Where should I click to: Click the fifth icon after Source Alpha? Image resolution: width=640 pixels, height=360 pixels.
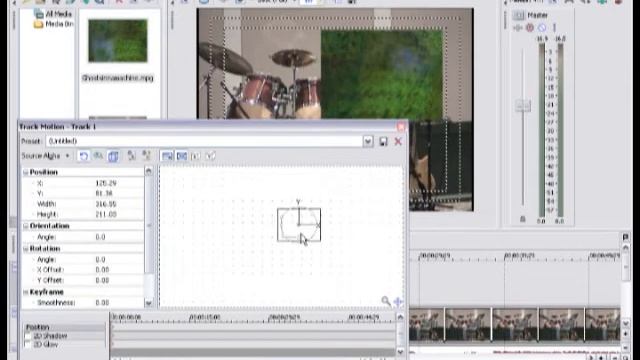[x=146, y=156]
